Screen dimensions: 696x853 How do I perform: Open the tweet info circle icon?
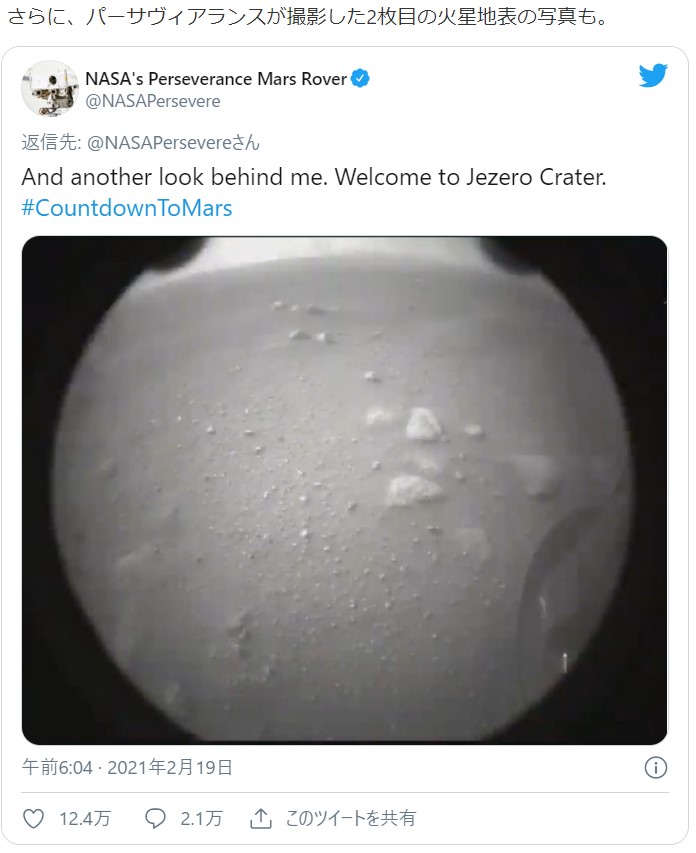pyautogui.click(x=655, y=768)
